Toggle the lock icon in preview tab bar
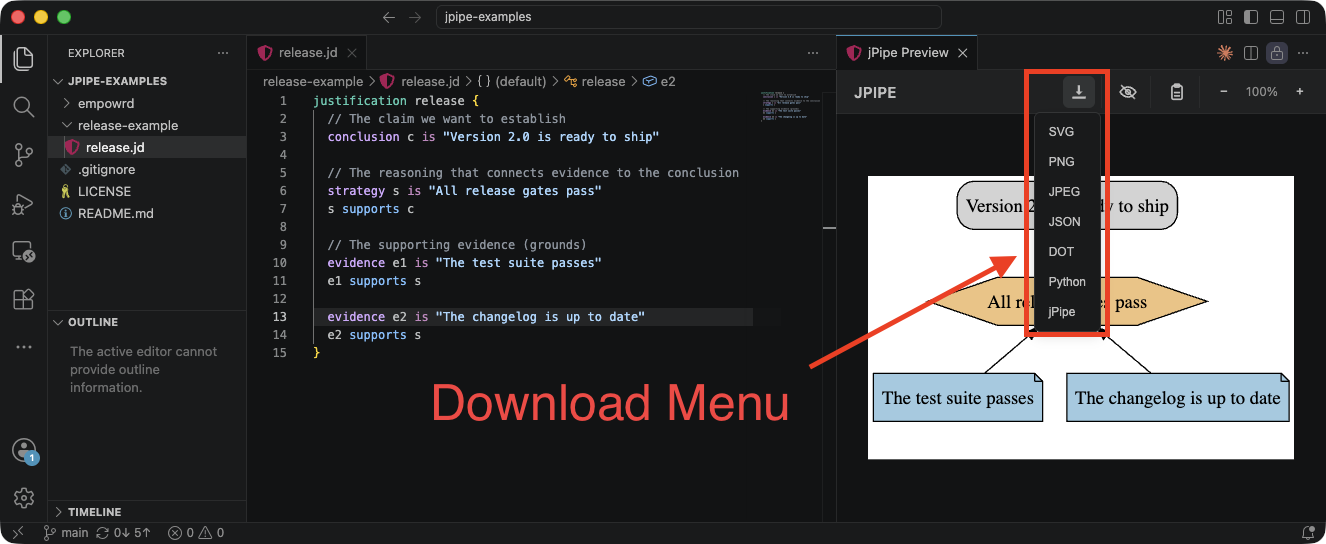Screen dimensions: 1326x544 [1276, 53]
